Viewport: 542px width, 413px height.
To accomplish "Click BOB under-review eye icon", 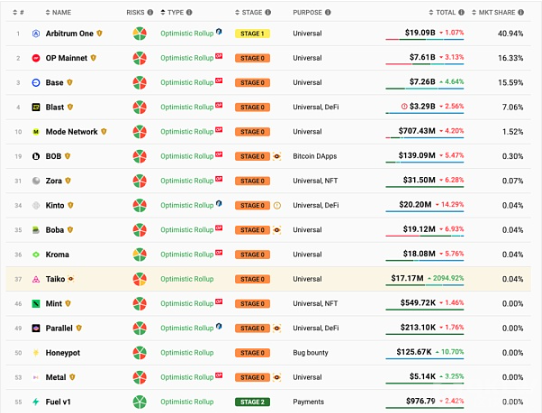I will click(277, 156).
